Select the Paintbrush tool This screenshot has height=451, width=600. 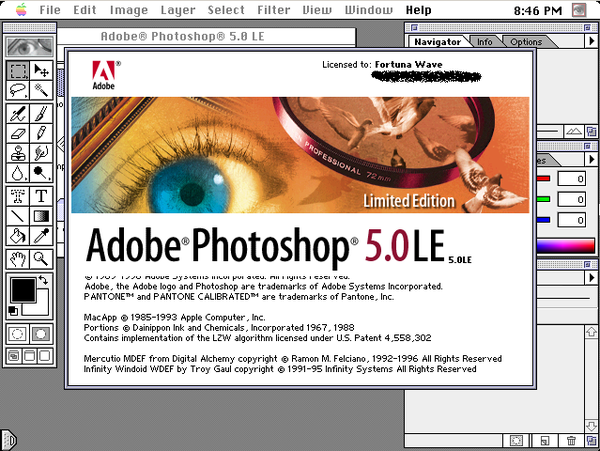click(41, 114)
